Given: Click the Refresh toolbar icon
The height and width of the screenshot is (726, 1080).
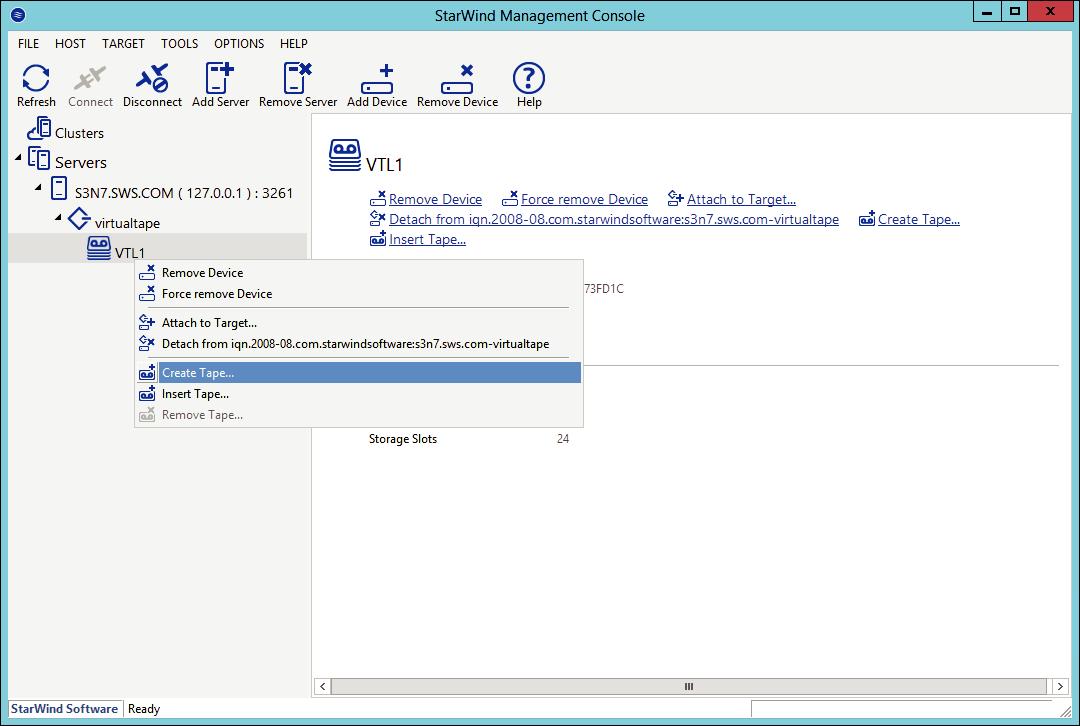Looking at the screenshot, I should pos(36,78).
